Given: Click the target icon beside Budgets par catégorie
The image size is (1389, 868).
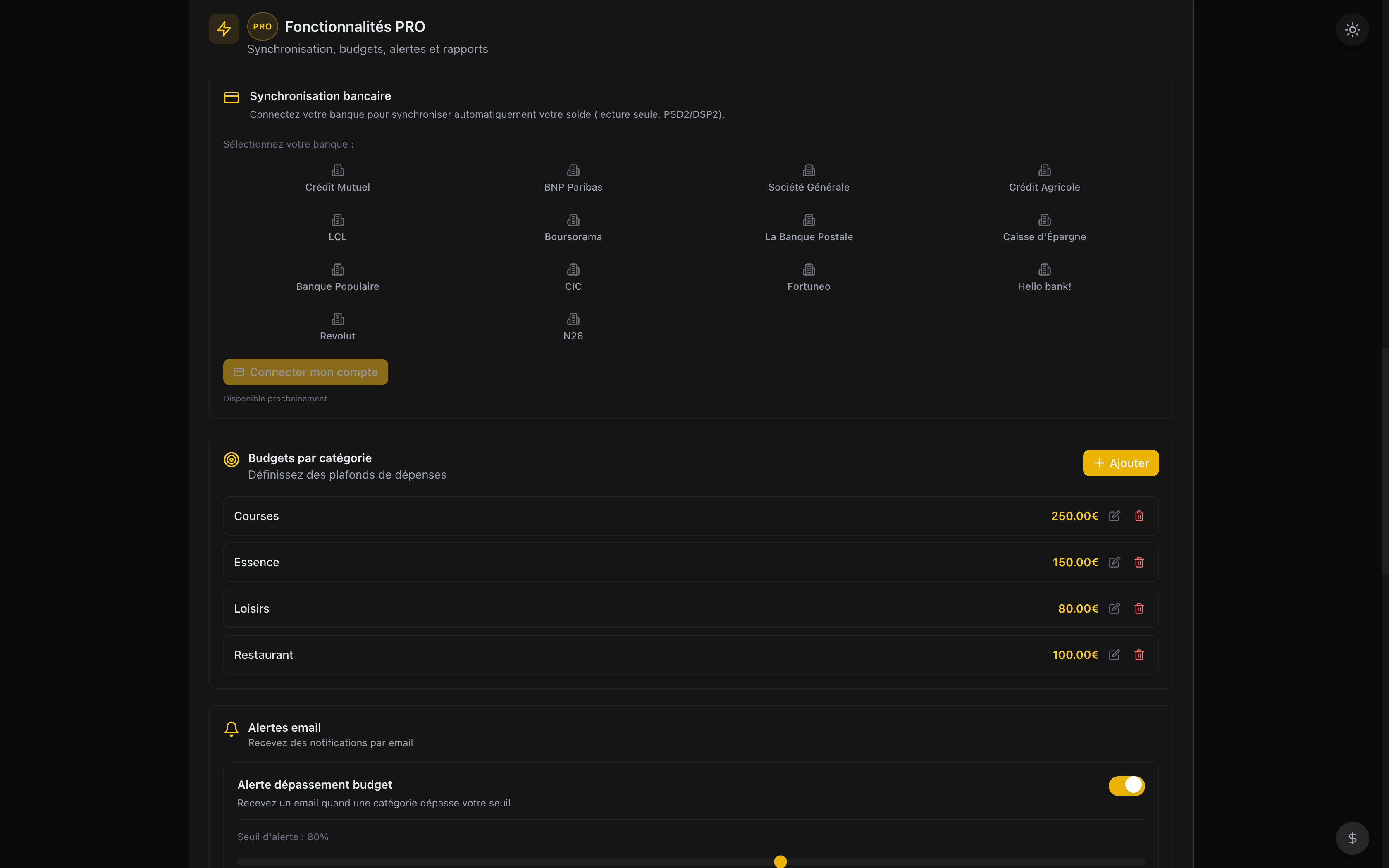Looking at the screenshot, I should [231, 459].
